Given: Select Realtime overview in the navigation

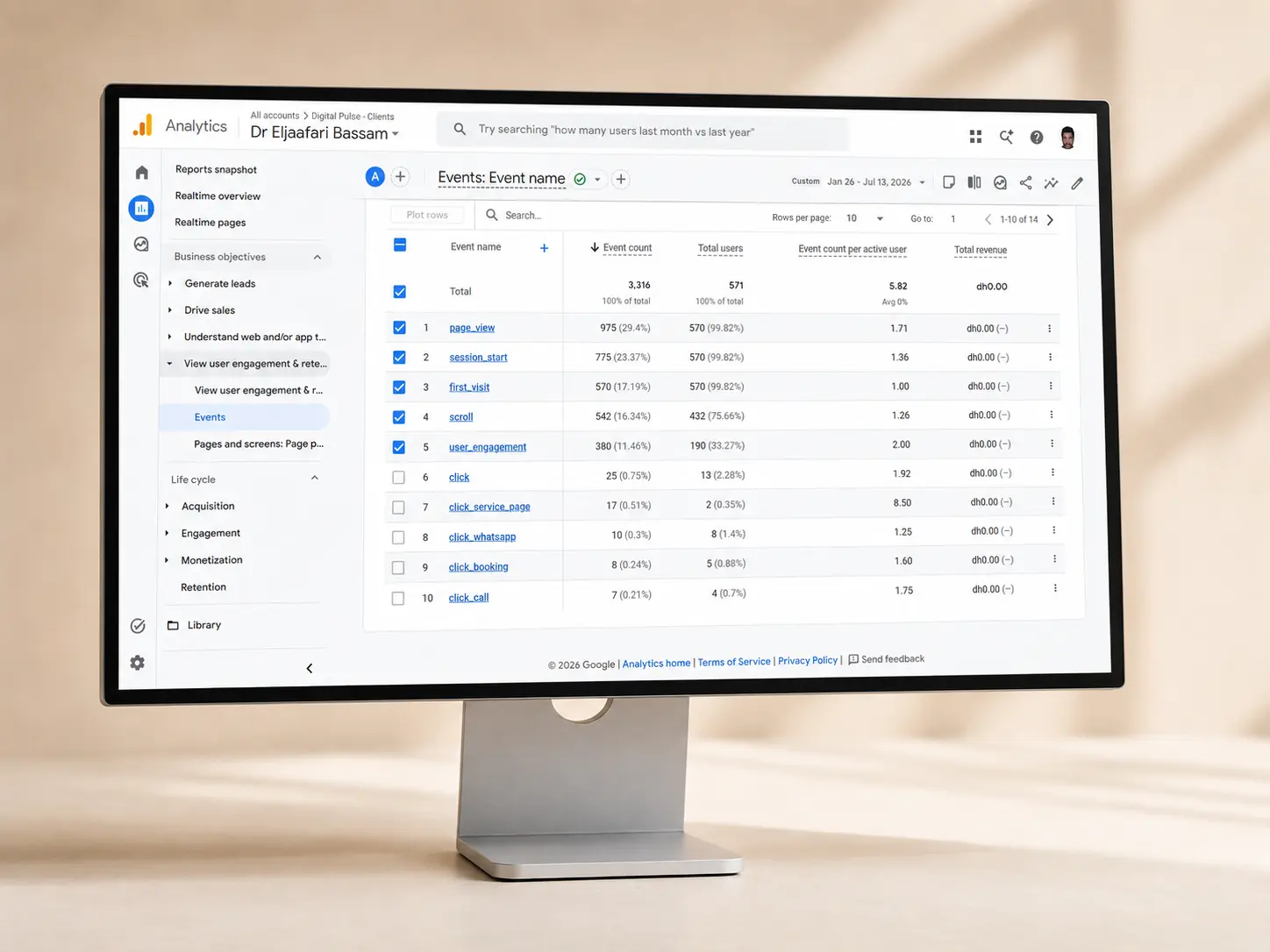Looking at the screenshot, I should click(x=218, y=196).
